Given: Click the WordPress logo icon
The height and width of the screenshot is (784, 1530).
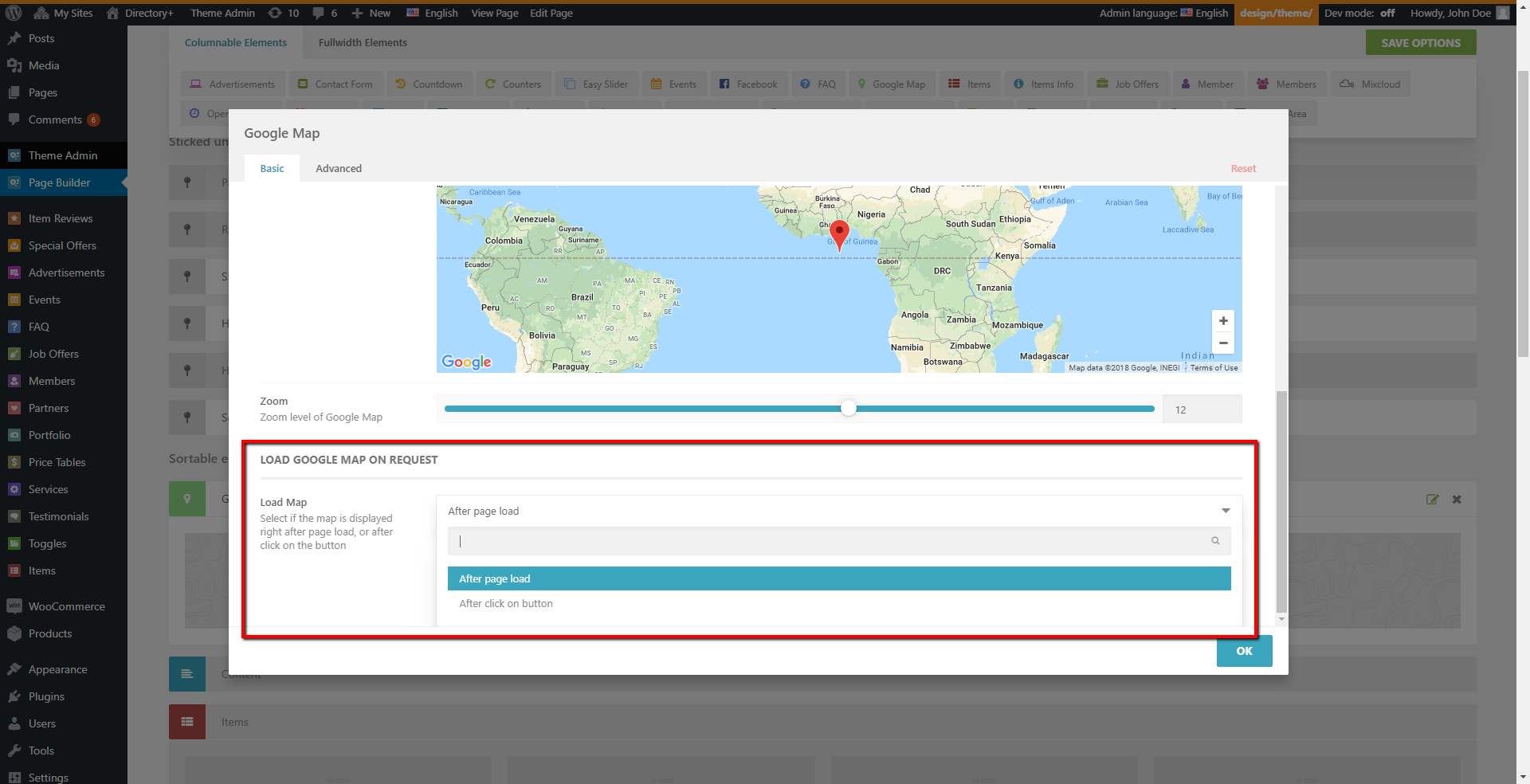Looking at the screenshot, I should [x=14, y=13].
